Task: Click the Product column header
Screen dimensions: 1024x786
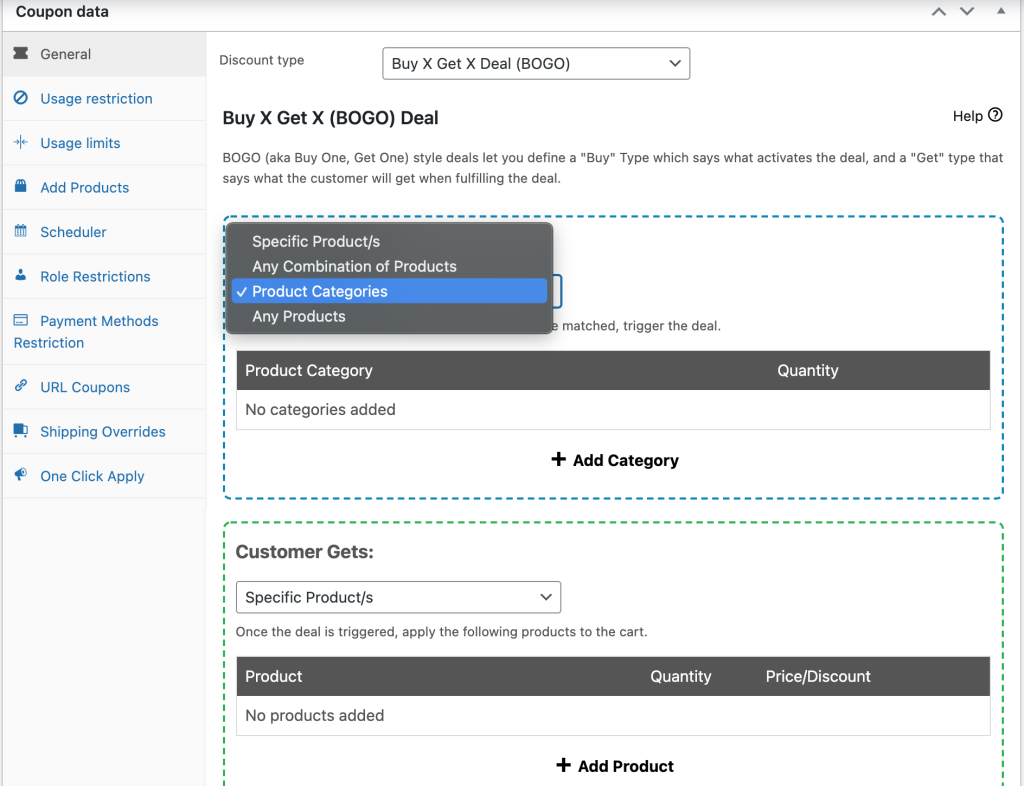Action: [x=274, y=676]
